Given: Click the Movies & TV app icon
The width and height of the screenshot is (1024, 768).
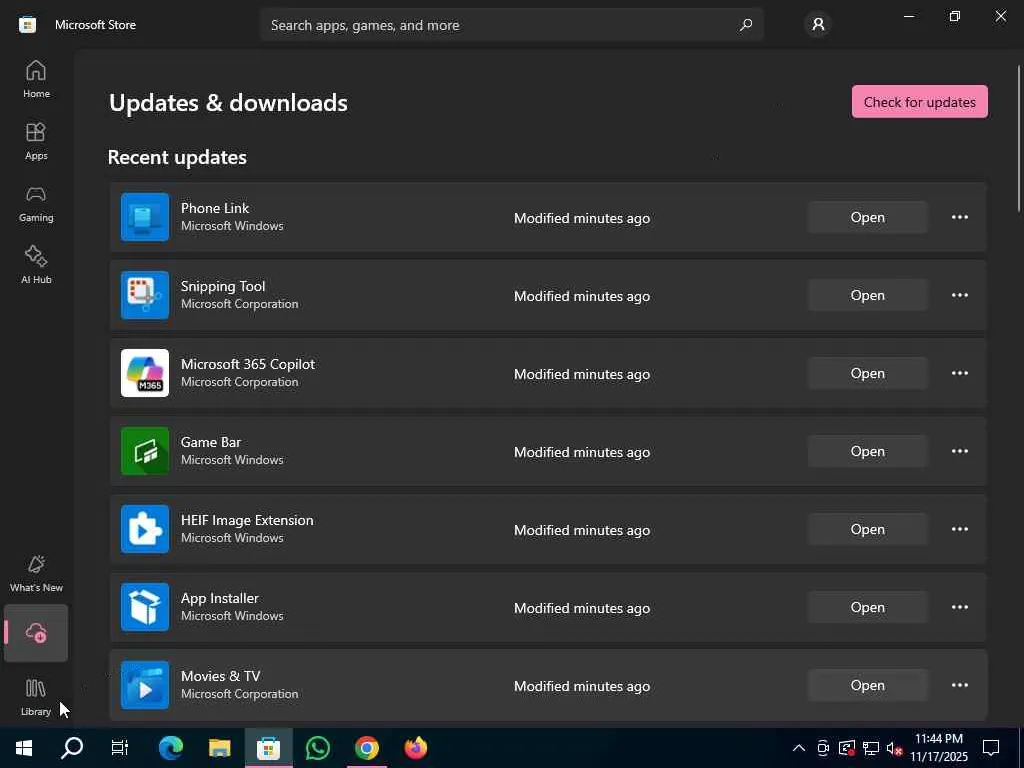Looking at the screenshot, I should (x=145, y=685).
